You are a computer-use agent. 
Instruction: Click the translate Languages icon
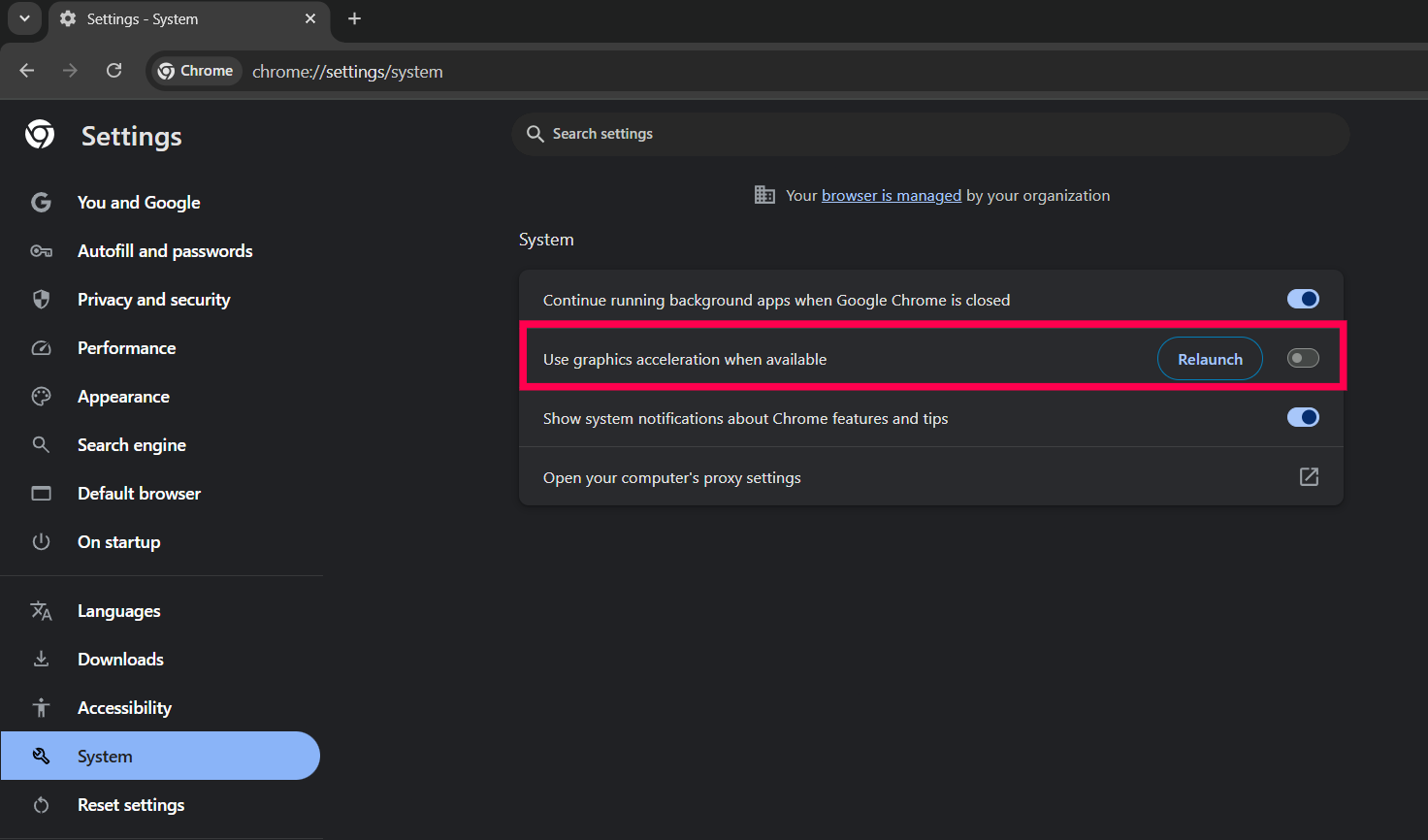pos(41,610)
